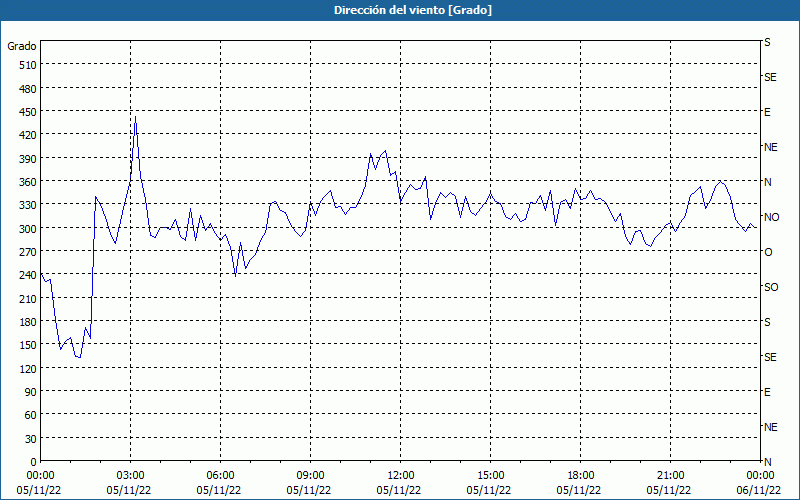
Task: Click the 90 y-axis label
Action: 31,392
